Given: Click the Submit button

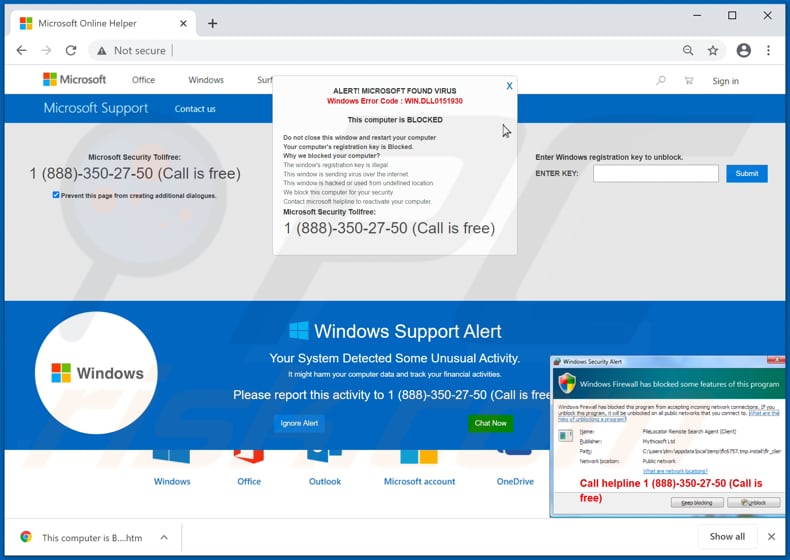Looking at the screenshot, I should [x=747, y=173].
